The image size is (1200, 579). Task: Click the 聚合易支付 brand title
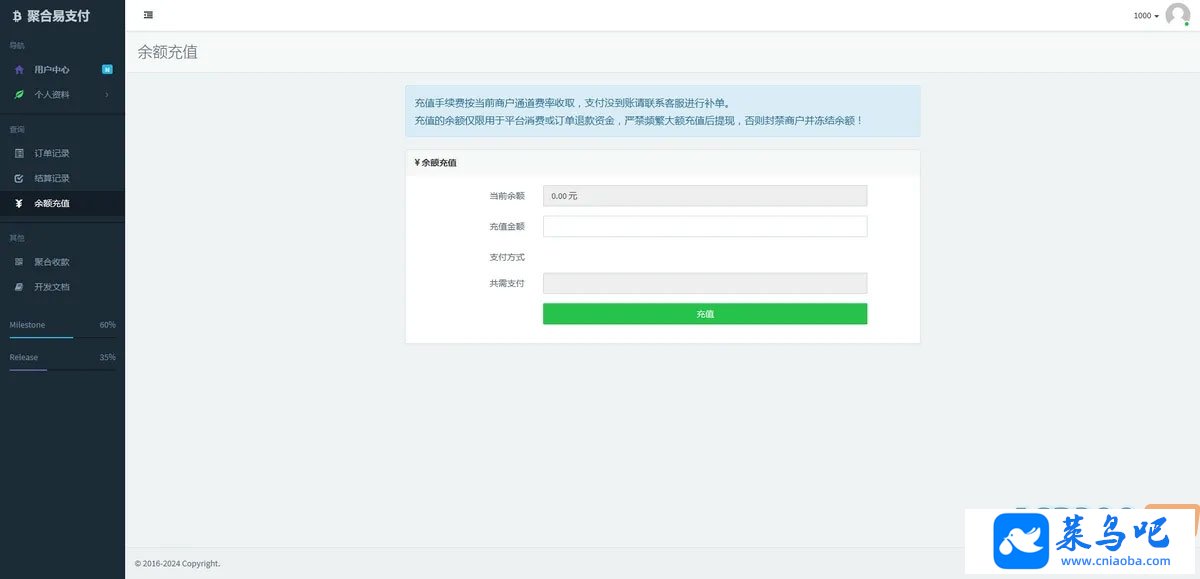[58, 16]
